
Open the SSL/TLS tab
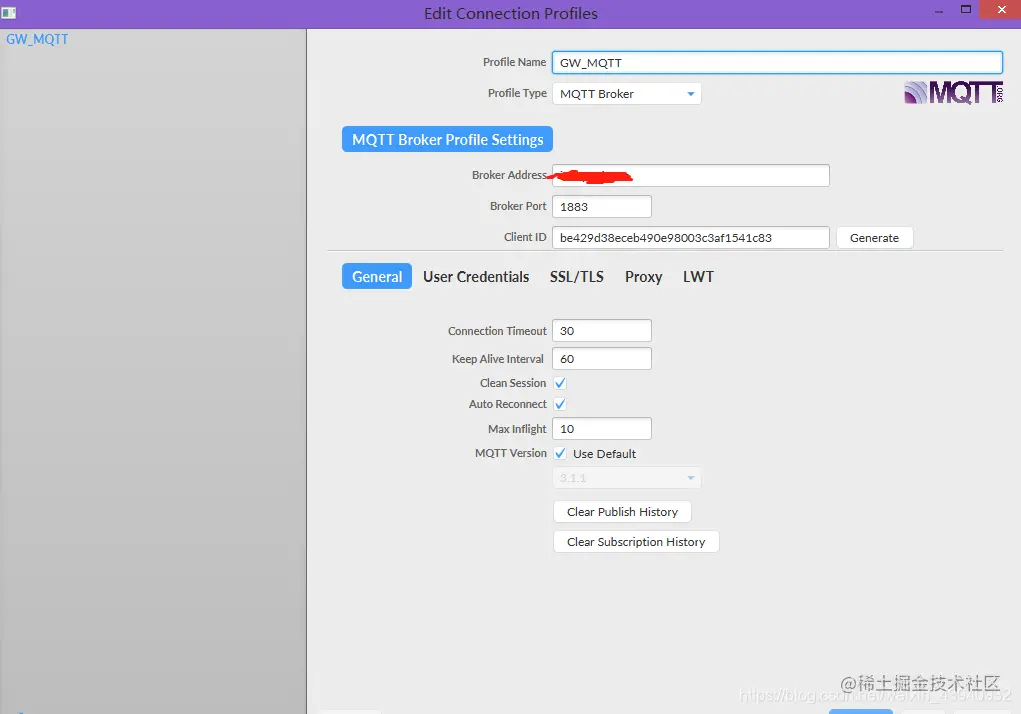pyautogui.click(x=577, y=277)
